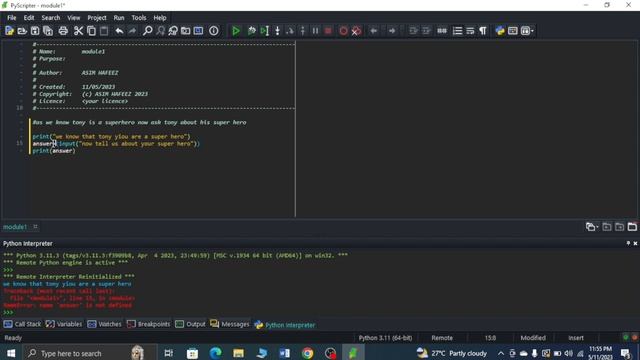Save all open files
Viewport: 640px width, 360px height.
click(48, 31)
